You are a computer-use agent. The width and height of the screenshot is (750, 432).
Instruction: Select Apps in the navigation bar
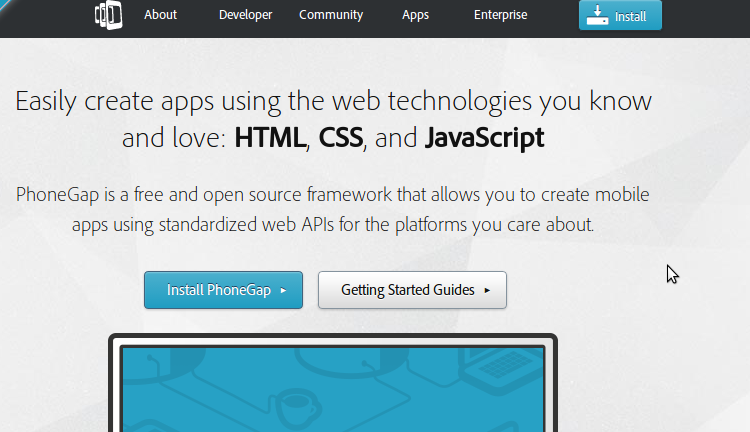click(x=416, y=15)
